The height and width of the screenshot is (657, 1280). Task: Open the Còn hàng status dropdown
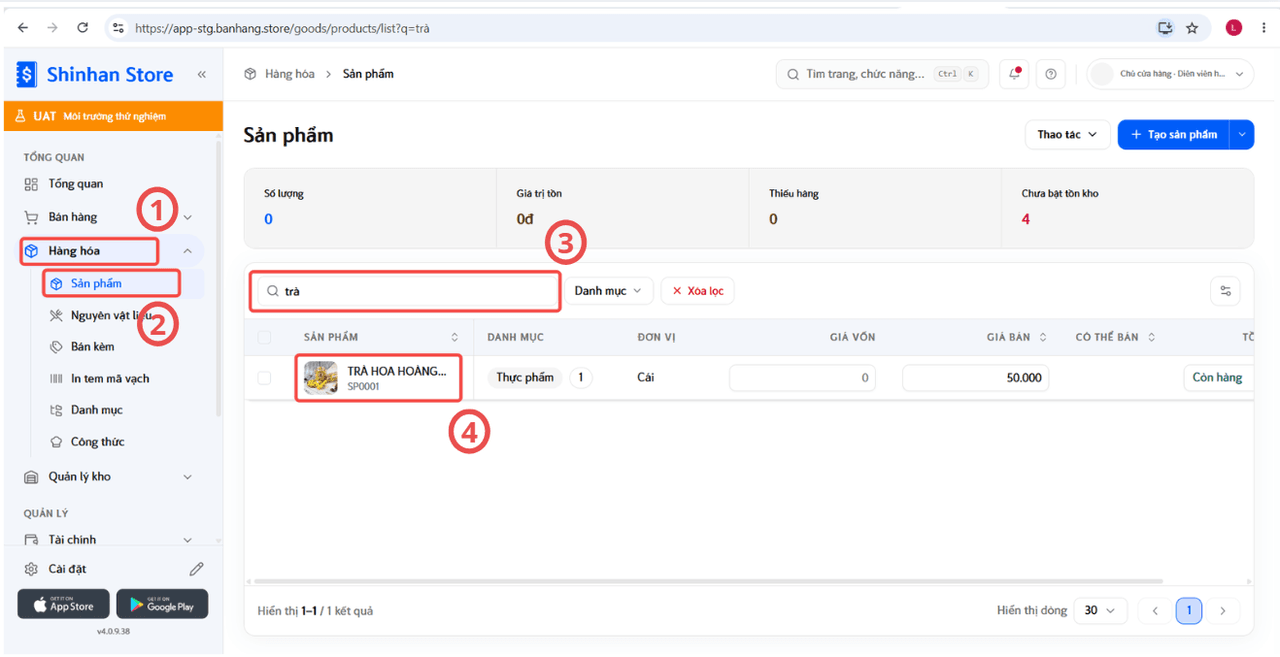1218,378
